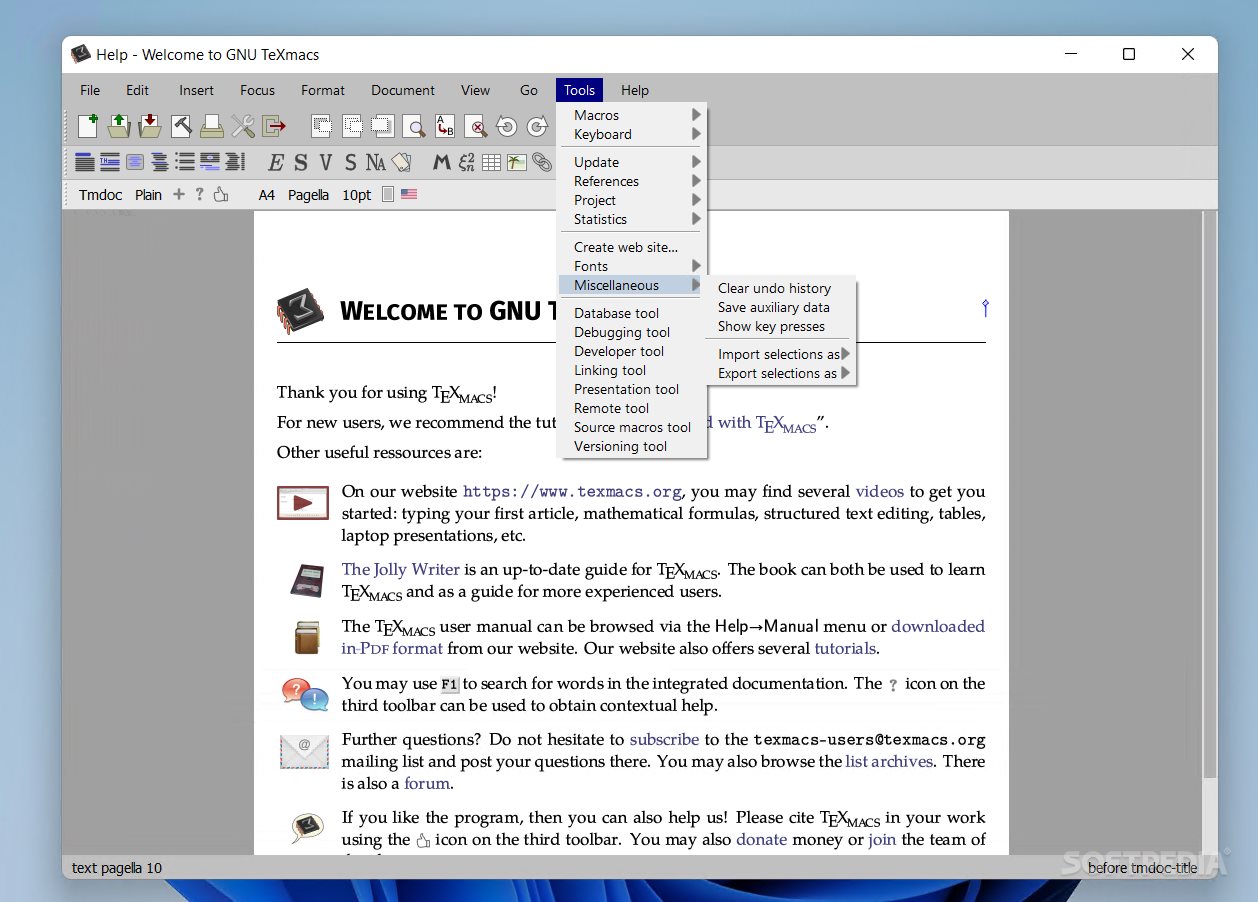Click the videos hyperlink
Screen dimensions: 1258x902
(880, 491)
